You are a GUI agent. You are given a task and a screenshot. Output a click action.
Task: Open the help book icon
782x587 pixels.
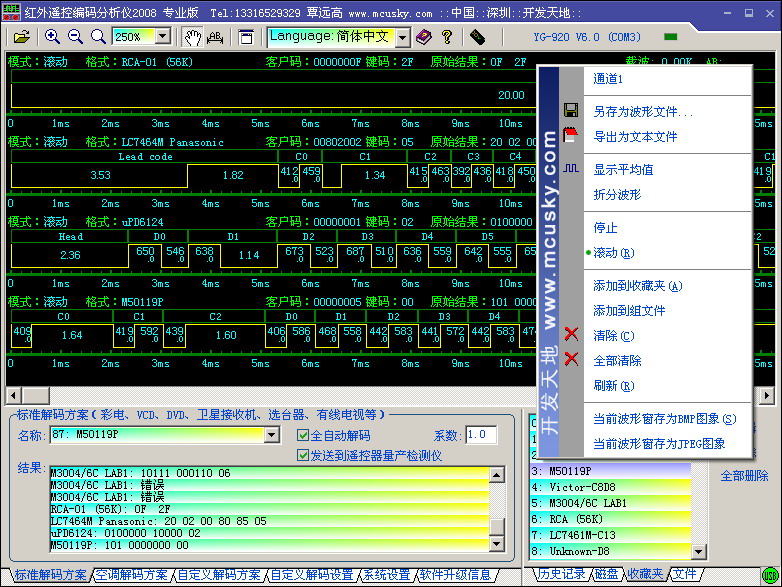[x=424, y=37]
